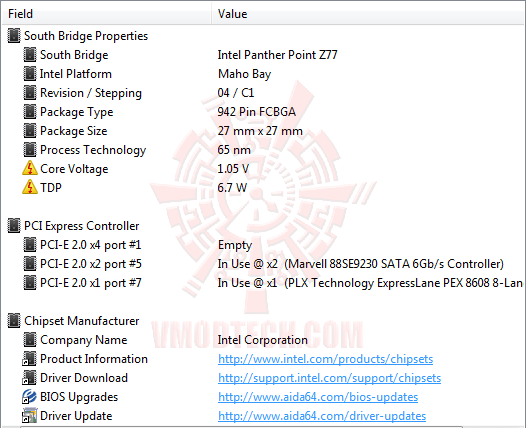
Task: Click the warning icon beside TDP
Action: click(30, 188)
